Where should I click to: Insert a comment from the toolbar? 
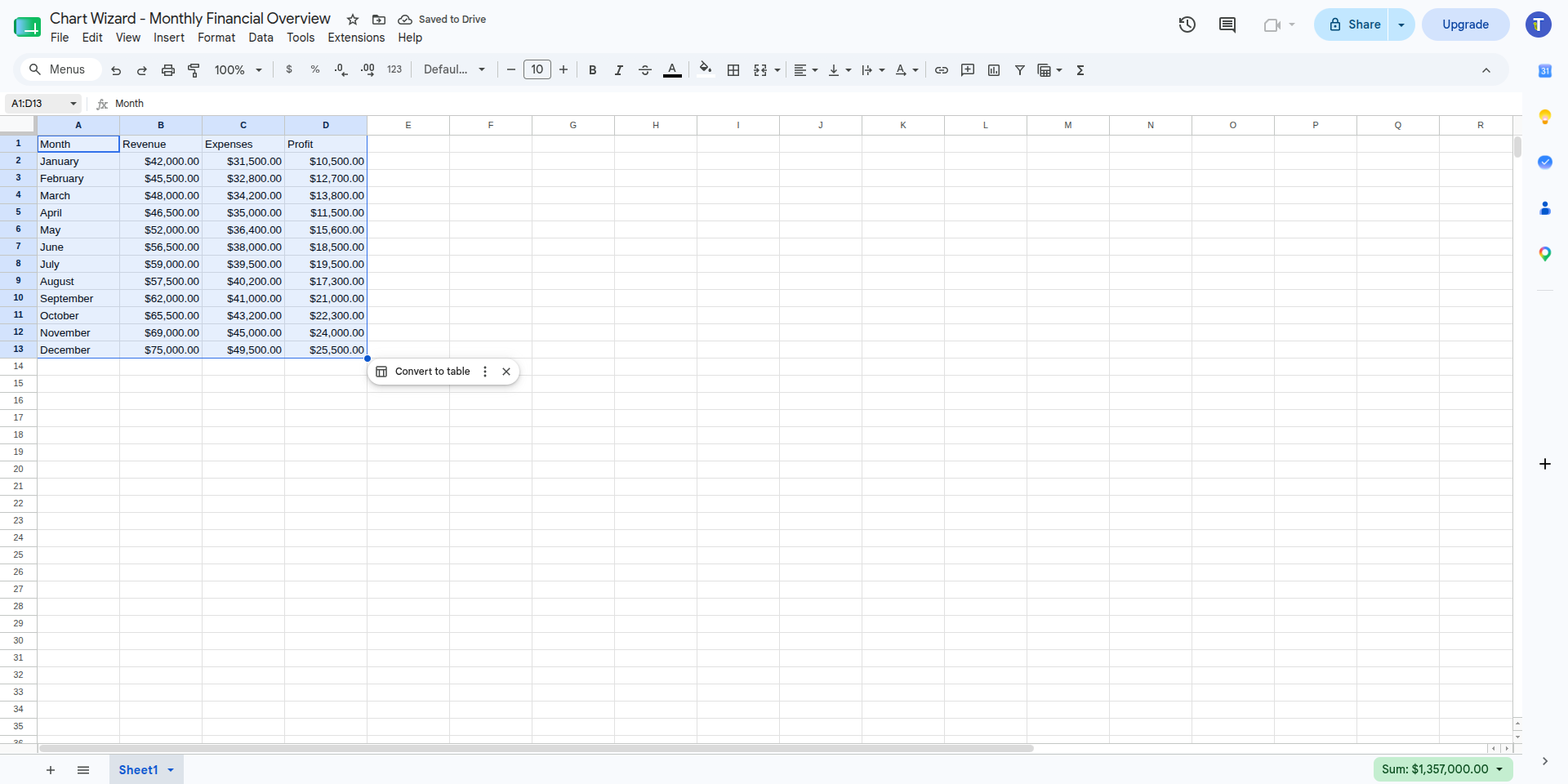click(x=968, y=70)
